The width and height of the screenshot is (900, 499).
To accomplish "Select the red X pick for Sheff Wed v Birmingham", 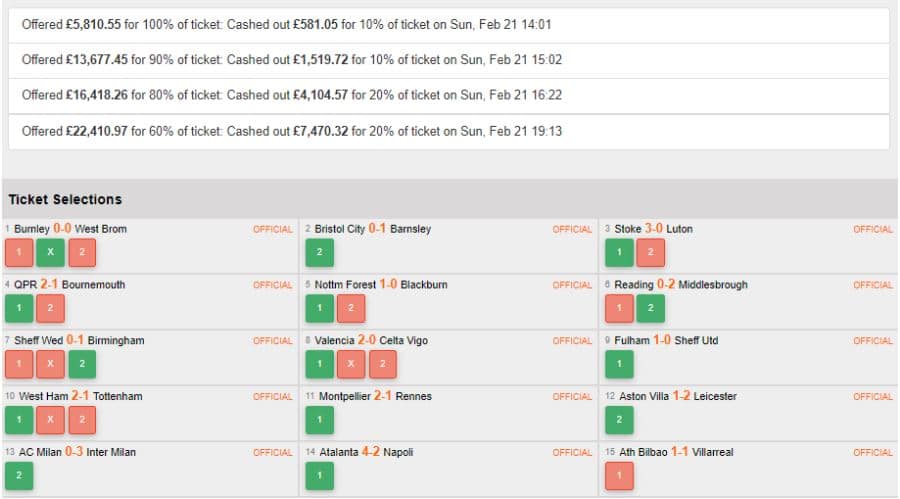I will (50, 365).
